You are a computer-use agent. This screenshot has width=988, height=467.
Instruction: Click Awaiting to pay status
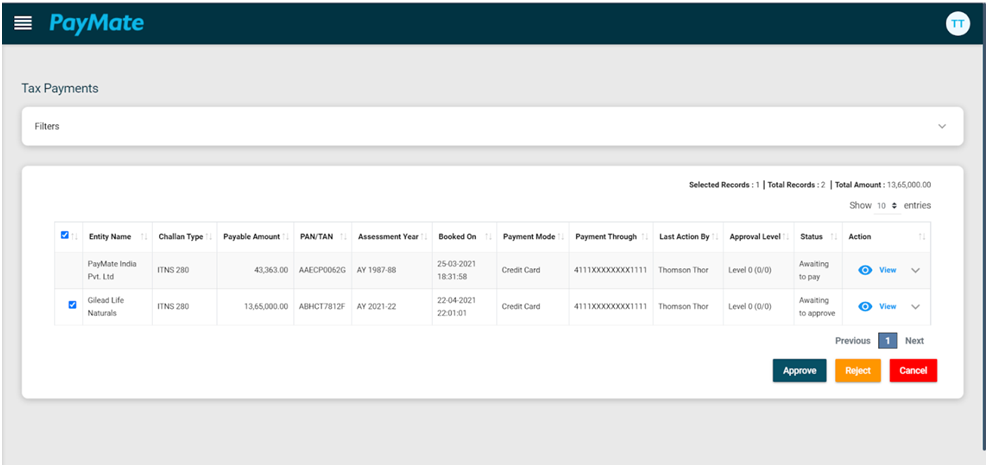tap(813, 270)
